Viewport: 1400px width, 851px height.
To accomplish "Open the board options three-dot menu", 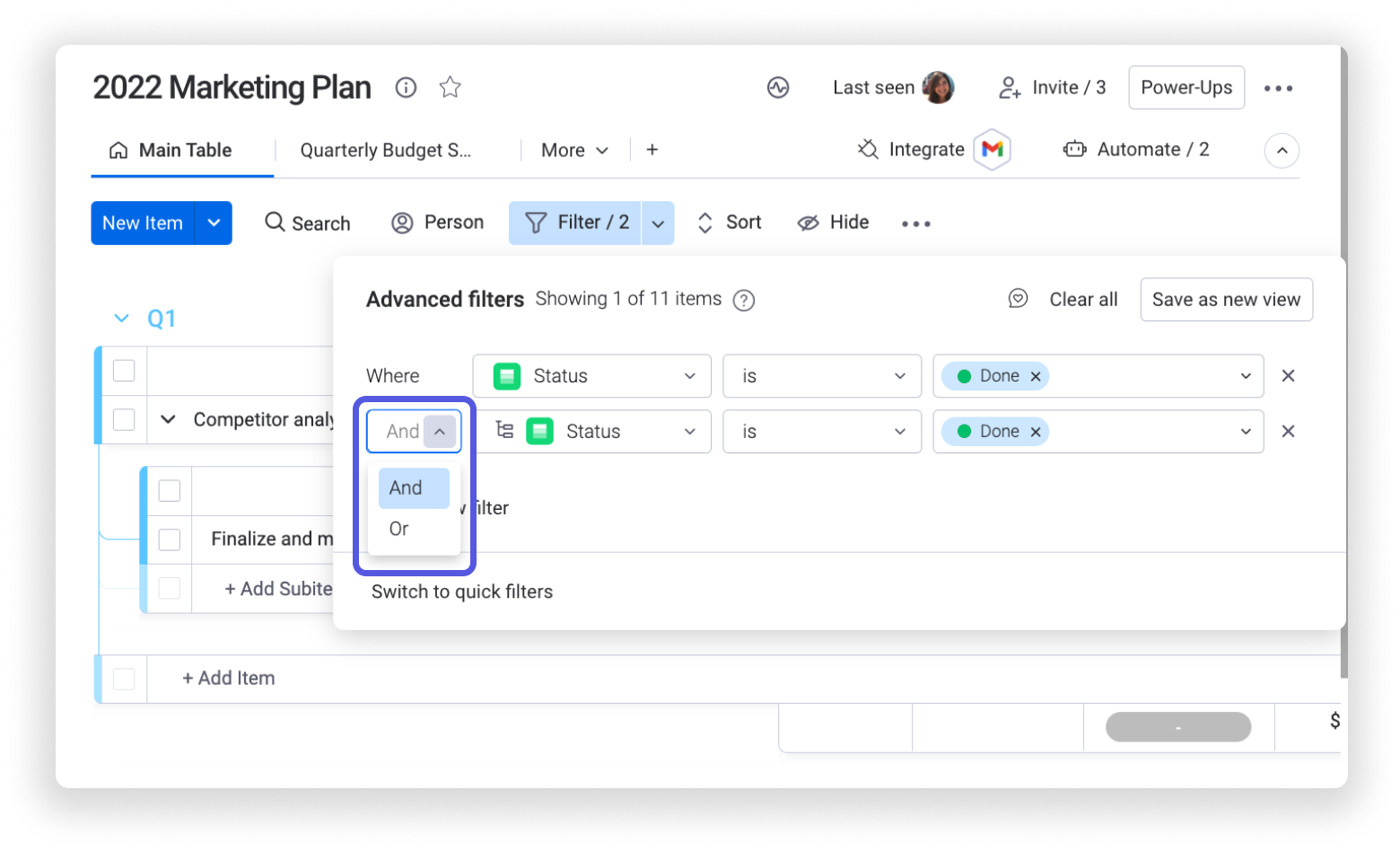I will pos(1278,88).
